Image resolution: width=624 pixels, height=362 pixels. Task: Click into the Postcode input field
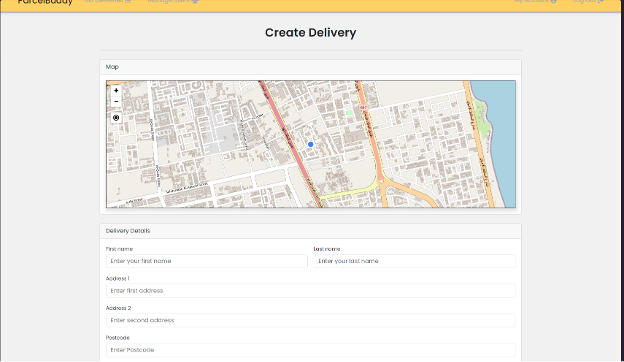[x=311, y=350]
